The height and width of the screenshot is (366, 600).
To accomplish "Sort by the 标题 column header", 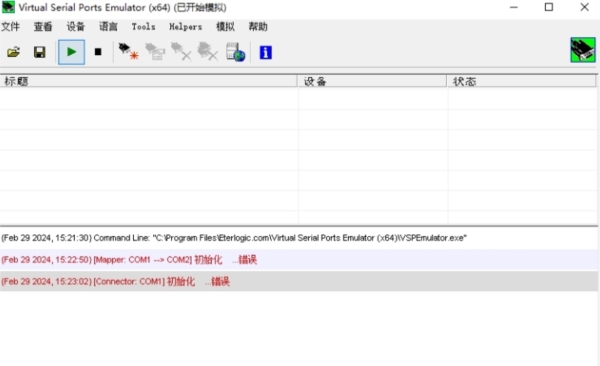I will pyautogui.click(x=148, y=81).
